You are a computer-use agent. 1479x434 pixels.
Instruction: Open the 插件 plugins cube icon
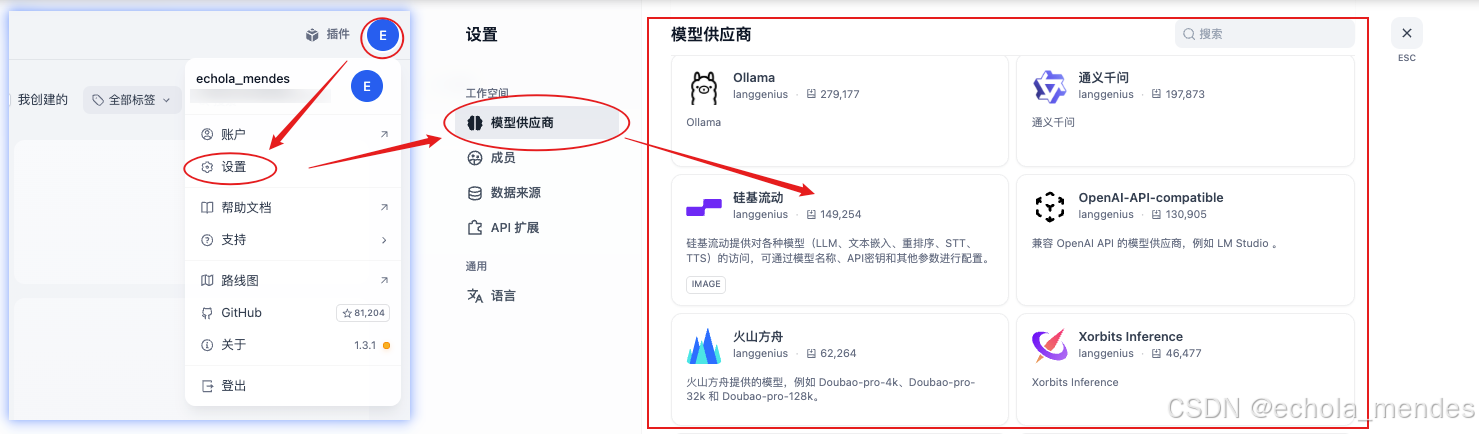tap(312, 35)
